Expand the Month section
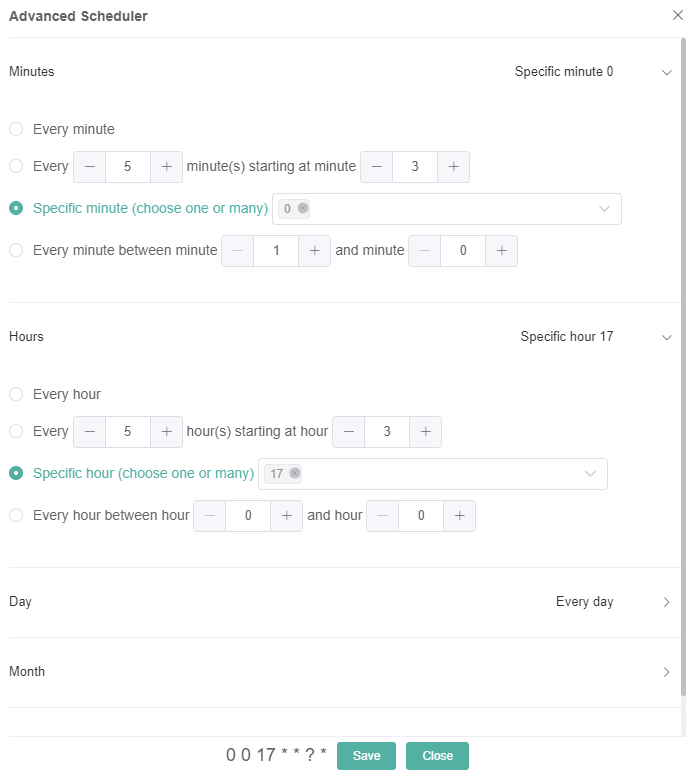This screenshot has height=781, width=692. [x=667, y=672]
